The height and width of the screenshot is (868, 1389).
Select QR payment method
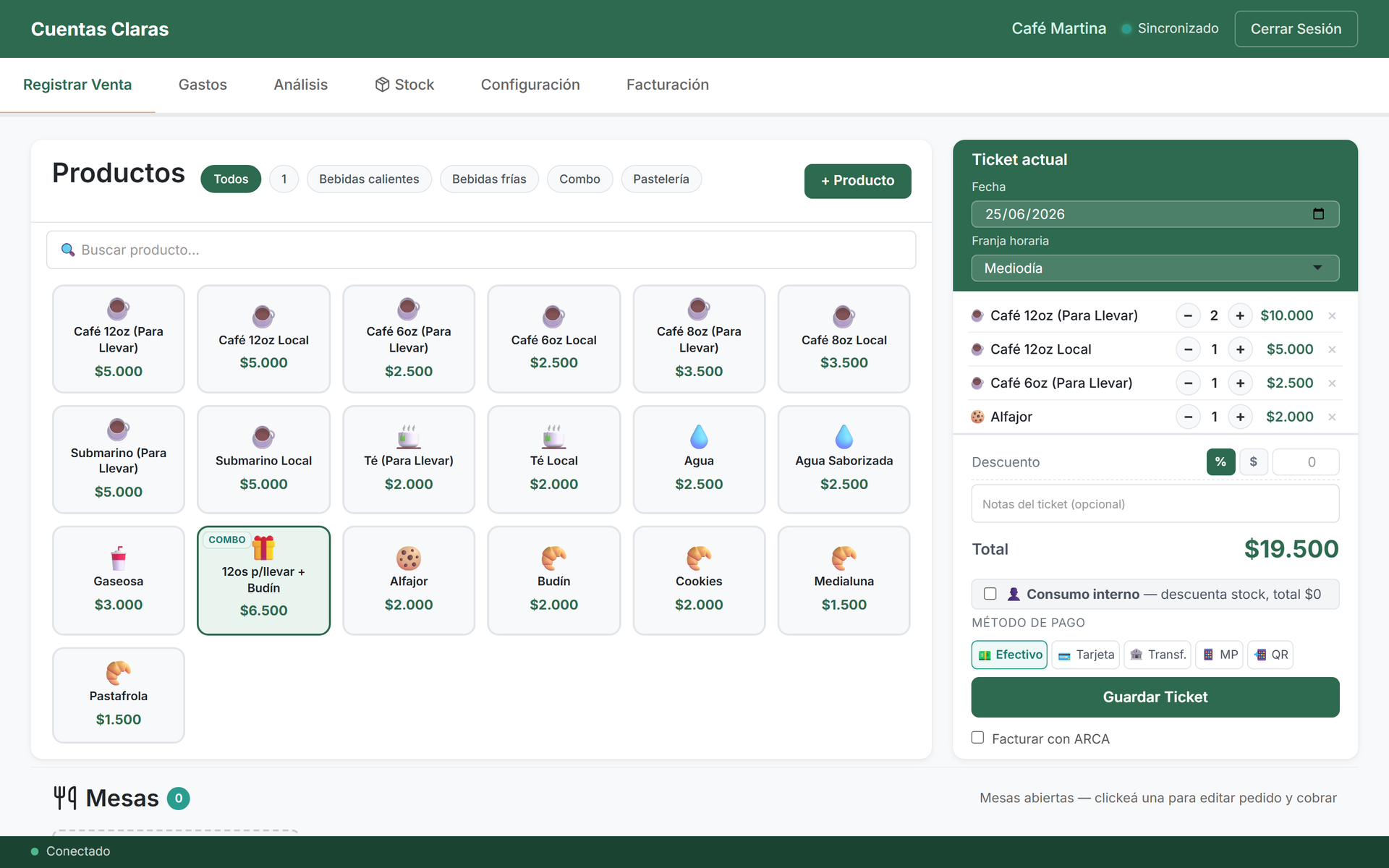[1270, 655]
